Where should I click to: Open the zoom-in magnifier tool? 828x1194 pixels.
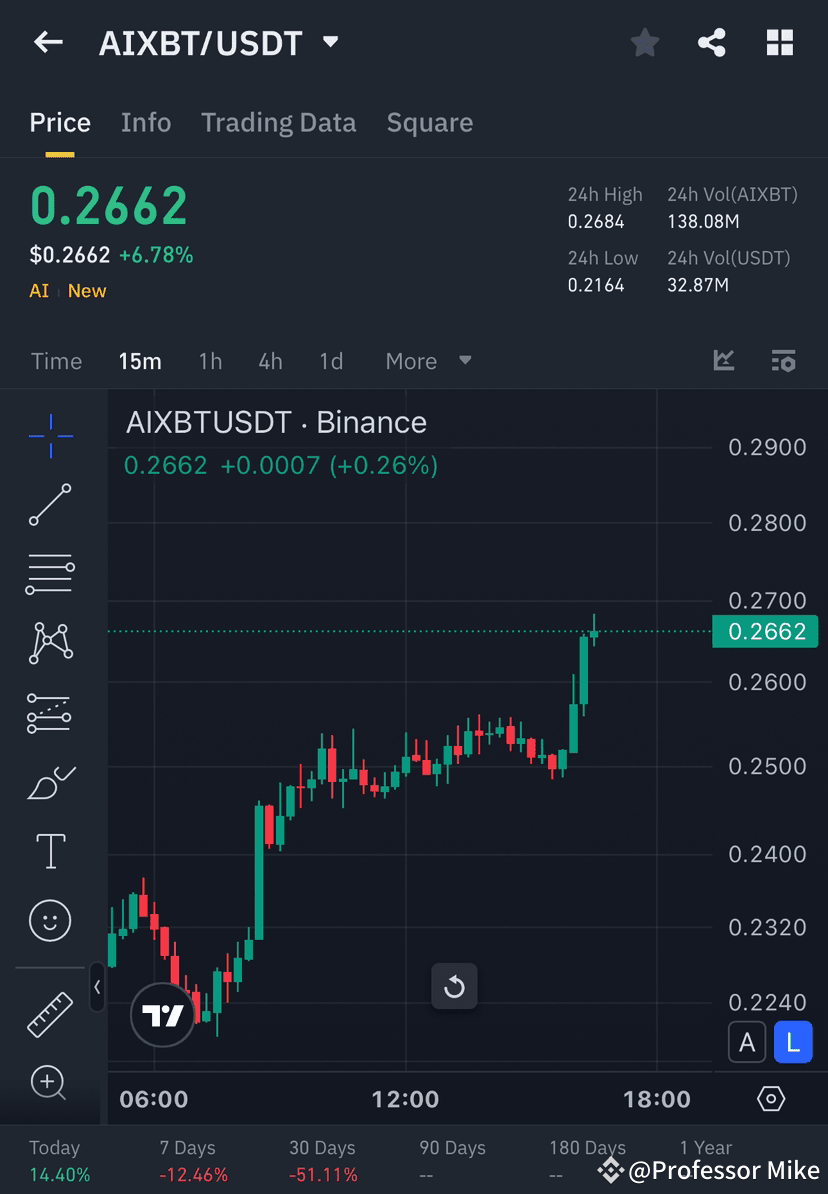click(50, 1084)
